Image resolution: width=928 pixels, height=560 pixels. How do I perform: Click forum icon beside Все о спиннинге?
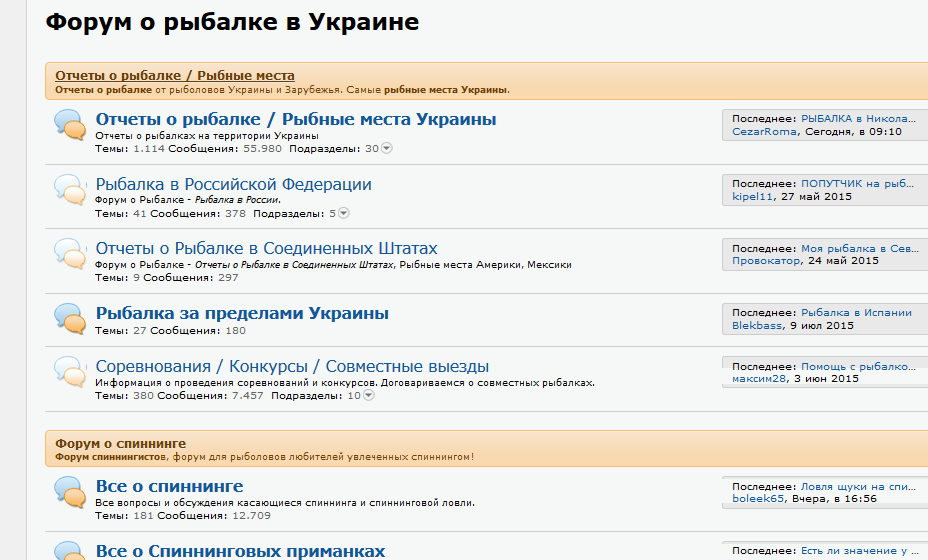click(x=68, y=491)
